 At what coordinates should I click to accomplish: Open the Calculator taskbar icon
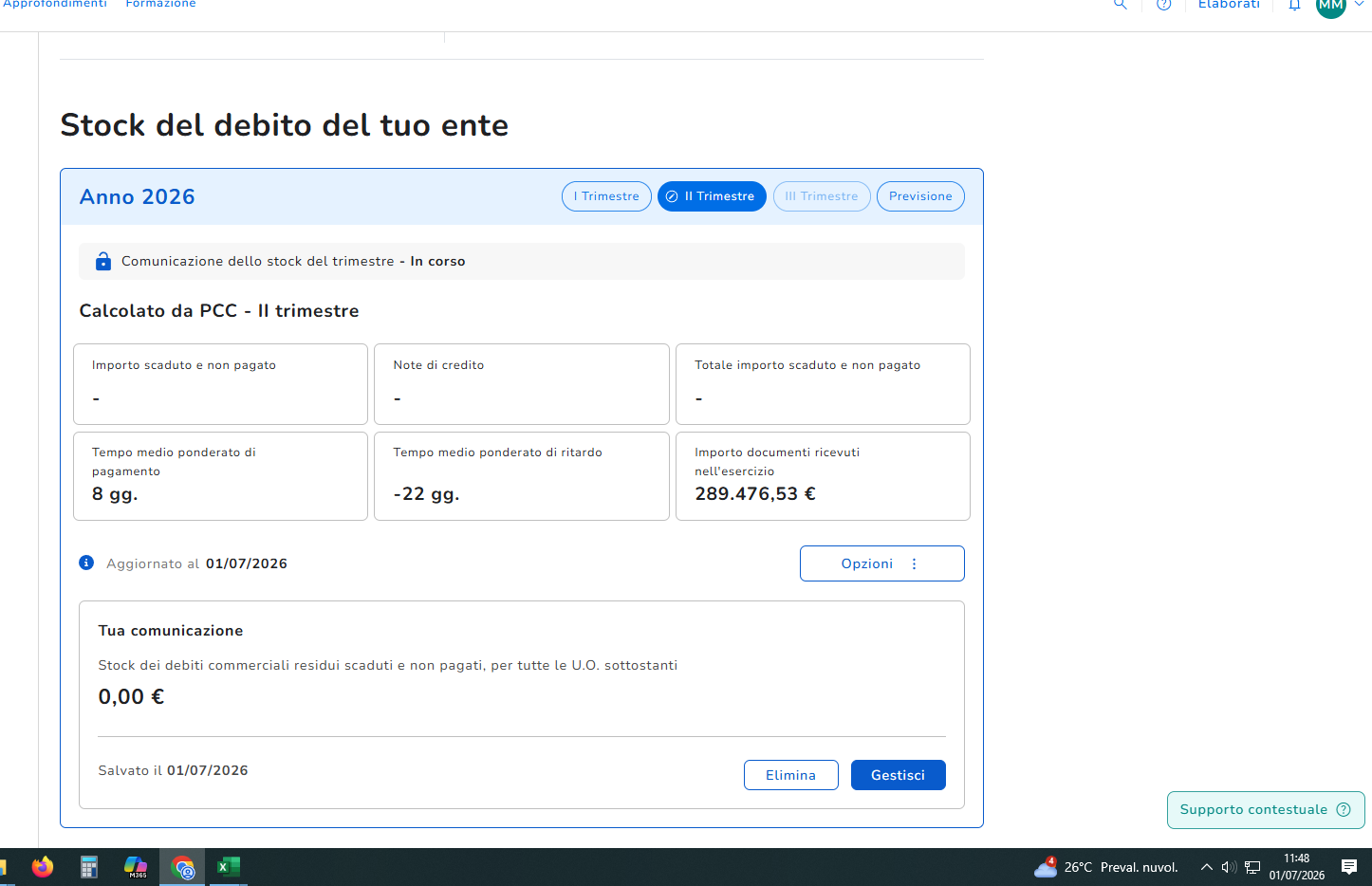click(x=89, y=867)
